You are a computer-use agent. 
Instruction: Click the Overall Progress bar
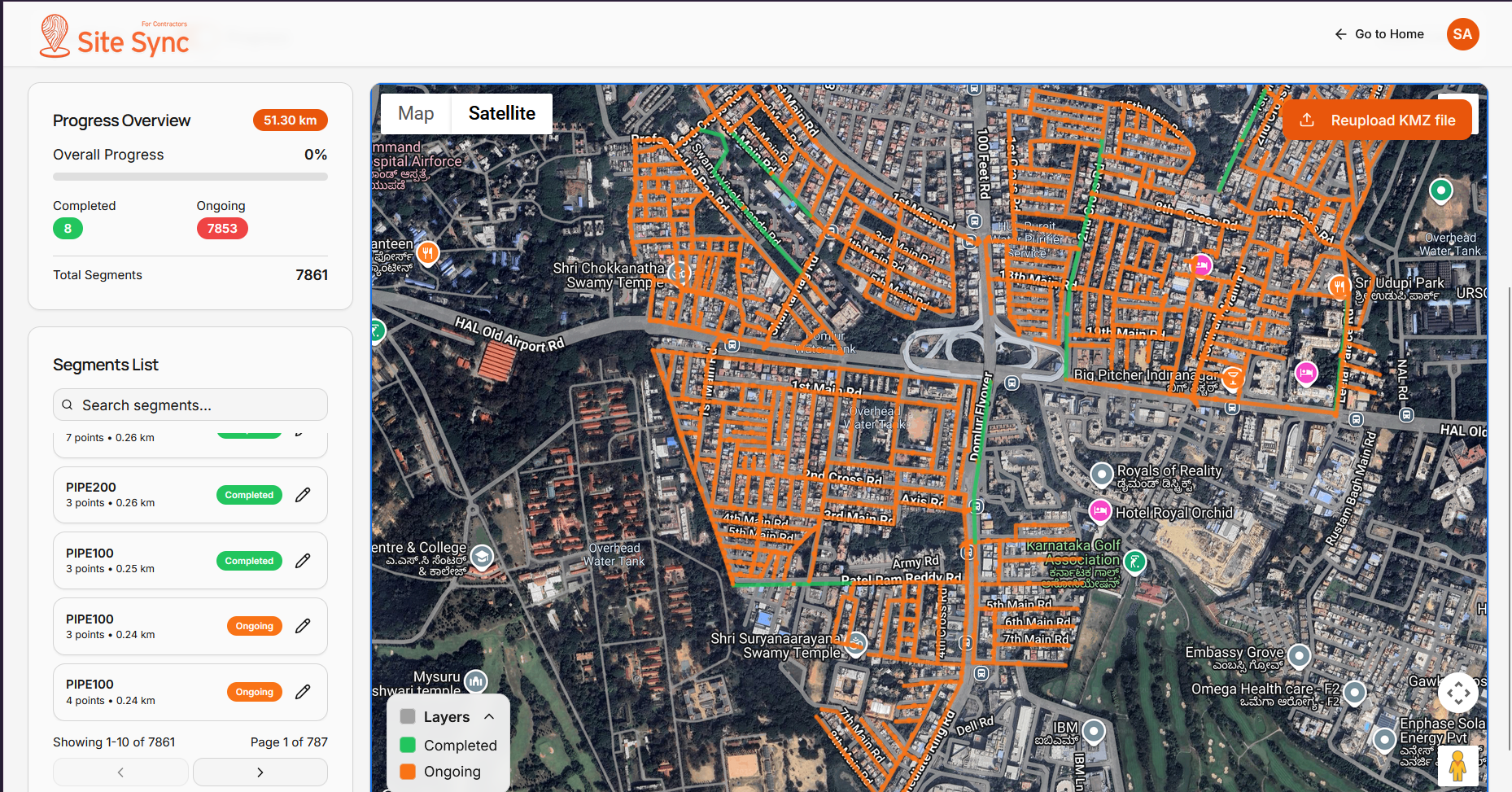point(190,177)
